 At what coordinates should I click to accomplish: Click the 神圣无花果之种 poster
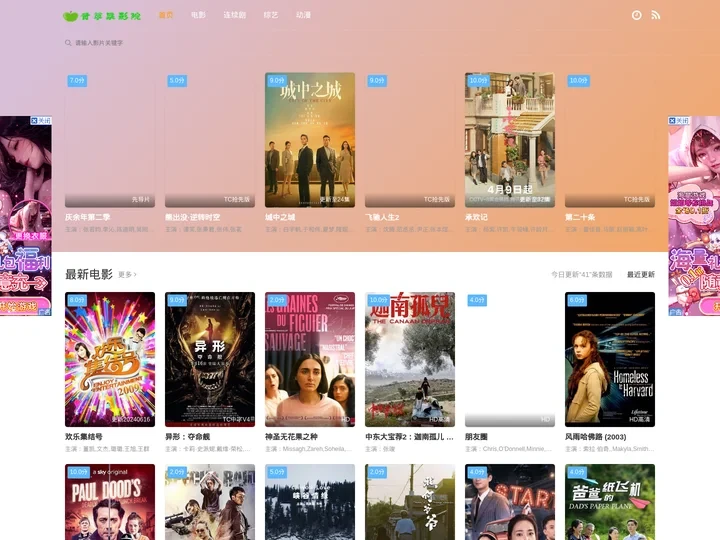tap(310, 360)
